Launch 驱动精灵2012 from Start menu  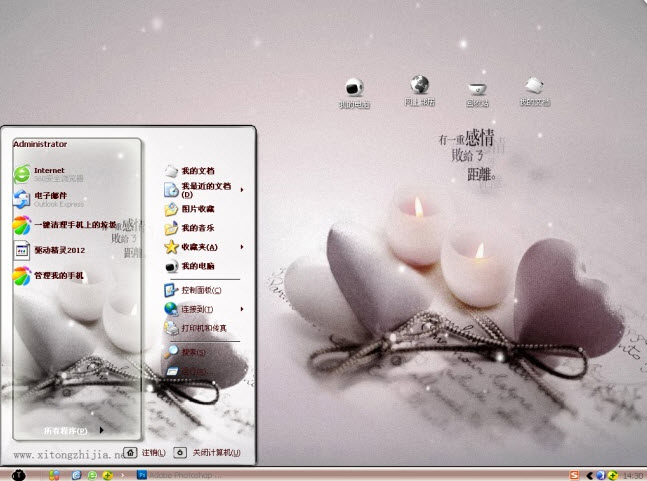(x=50, y=250)
